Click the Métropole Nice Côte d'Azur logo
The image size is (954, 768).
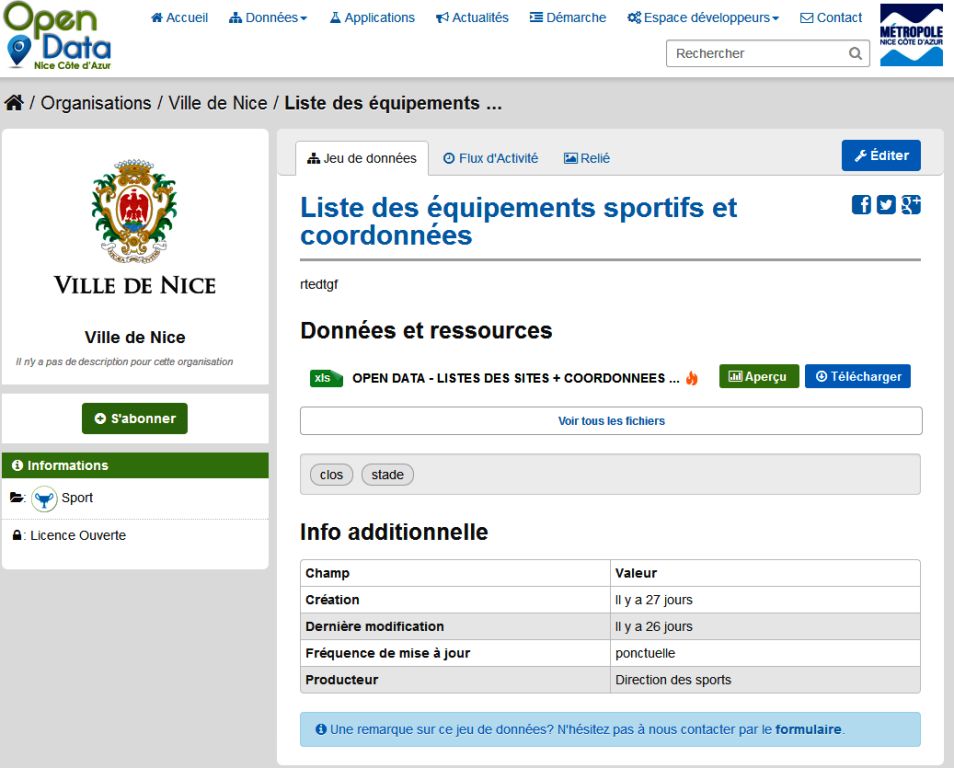pos(910,36)
